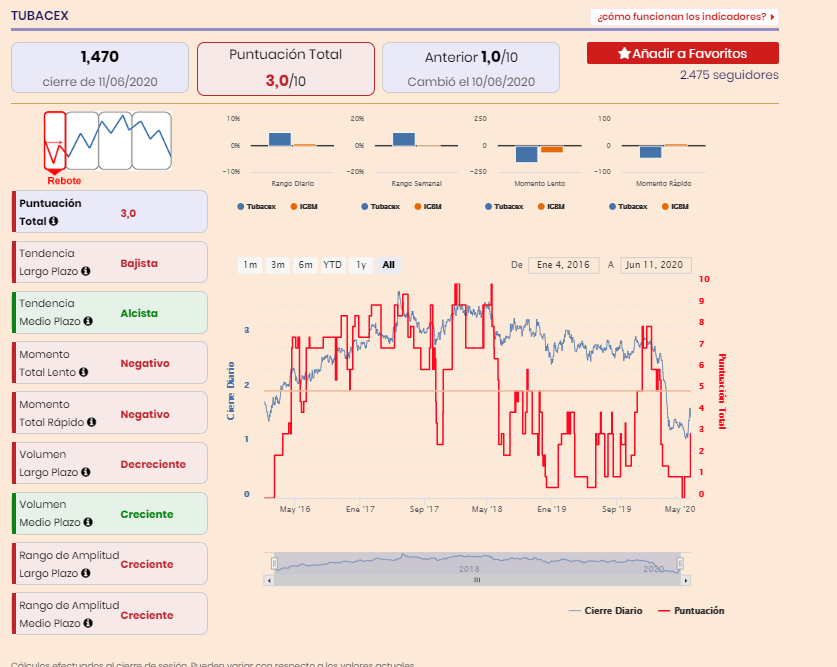Click the Puntuación Total 3,0/10 box
Image resolution: width=837 pixels, height=667 pixels.
[x=286, y=69]
